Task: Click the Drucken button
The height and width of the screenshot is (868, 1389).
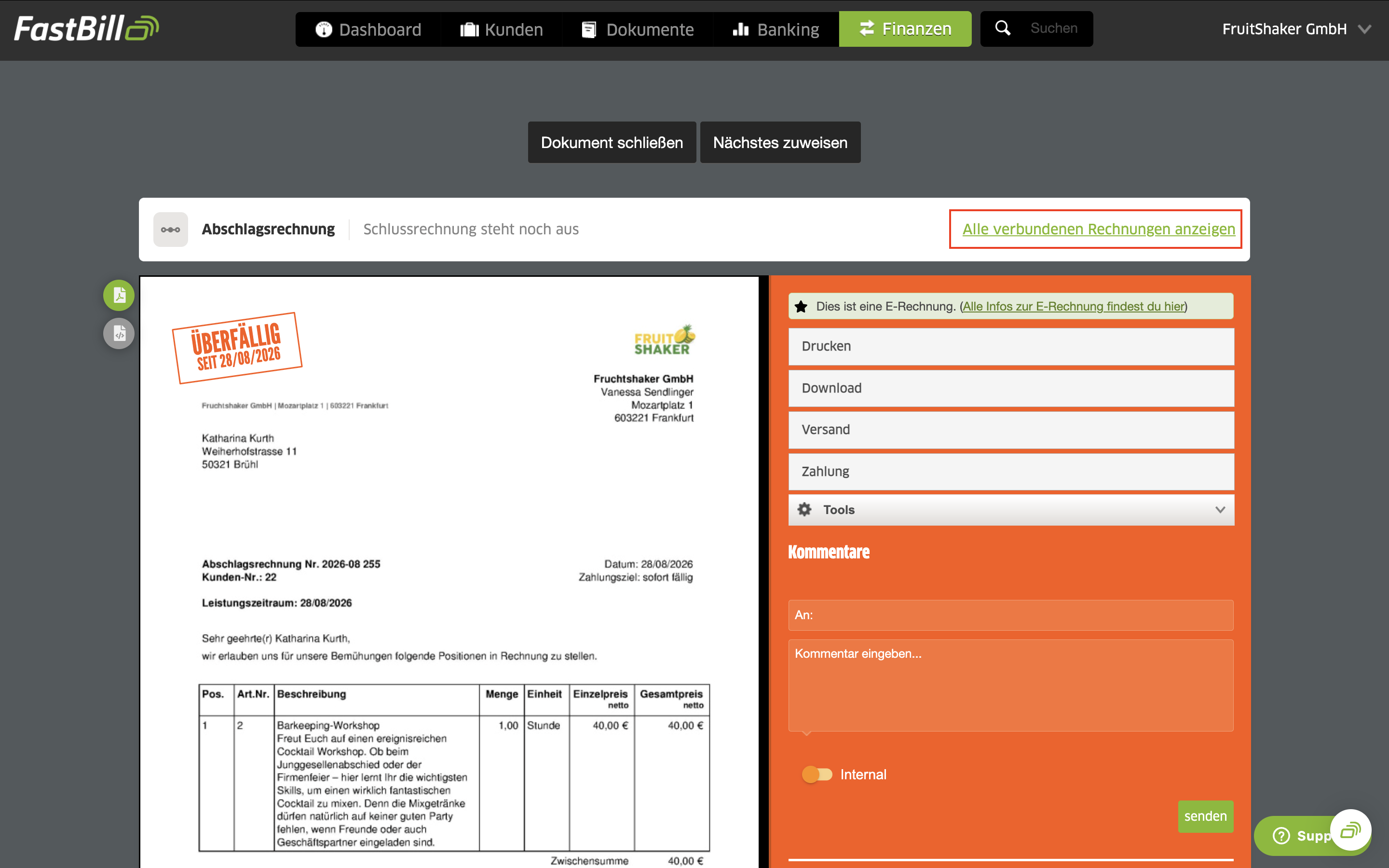Action: (x=1011, y=346)
